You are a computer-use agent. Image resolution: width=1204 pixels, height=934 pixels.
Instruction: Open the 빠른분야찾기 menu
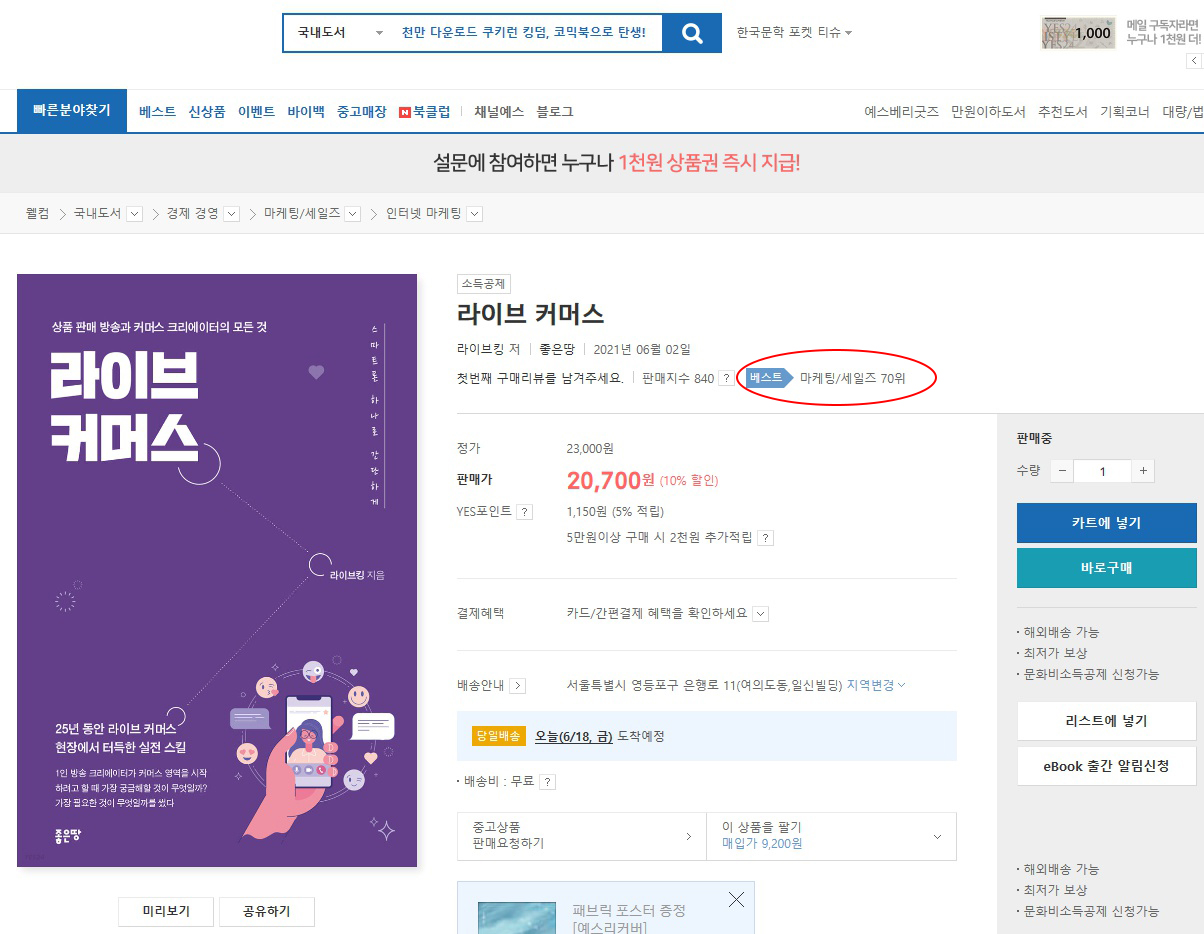point(72,111)
